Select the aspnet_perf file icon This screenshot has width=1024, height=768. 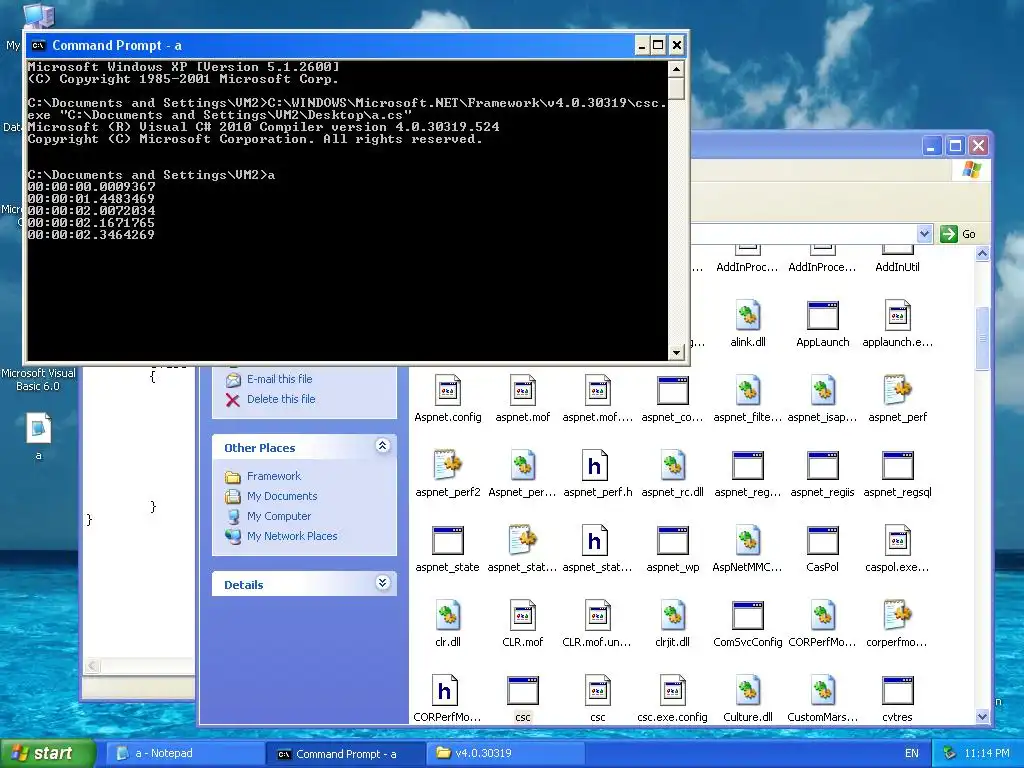point(897,391)
